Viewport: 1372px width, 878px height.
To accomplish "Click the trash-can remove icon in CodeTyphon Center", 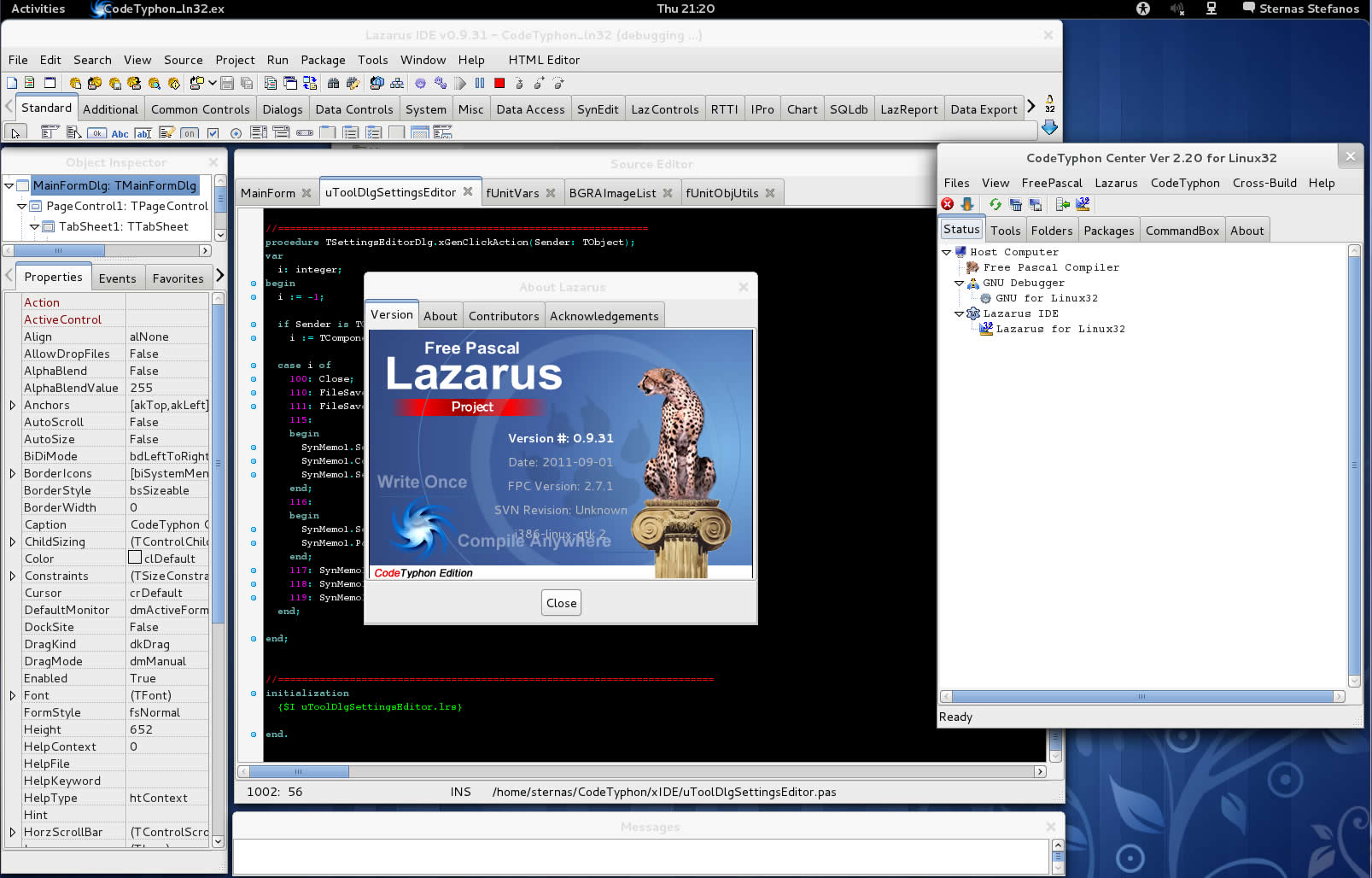I will (x=1015, y=204).
